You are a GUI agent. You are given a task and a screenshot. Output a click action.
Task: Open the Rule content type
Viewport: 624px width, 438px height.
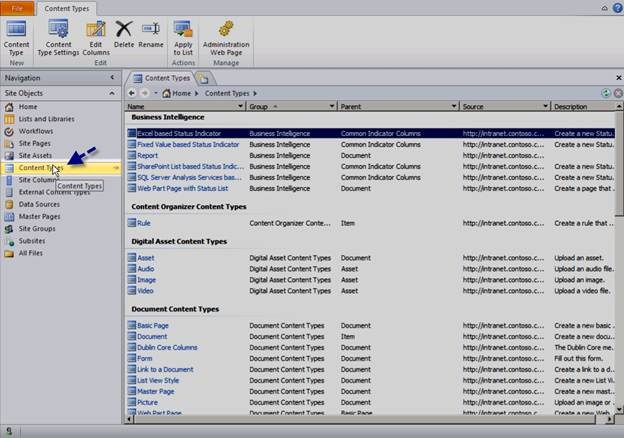click(x=144, y=223)
